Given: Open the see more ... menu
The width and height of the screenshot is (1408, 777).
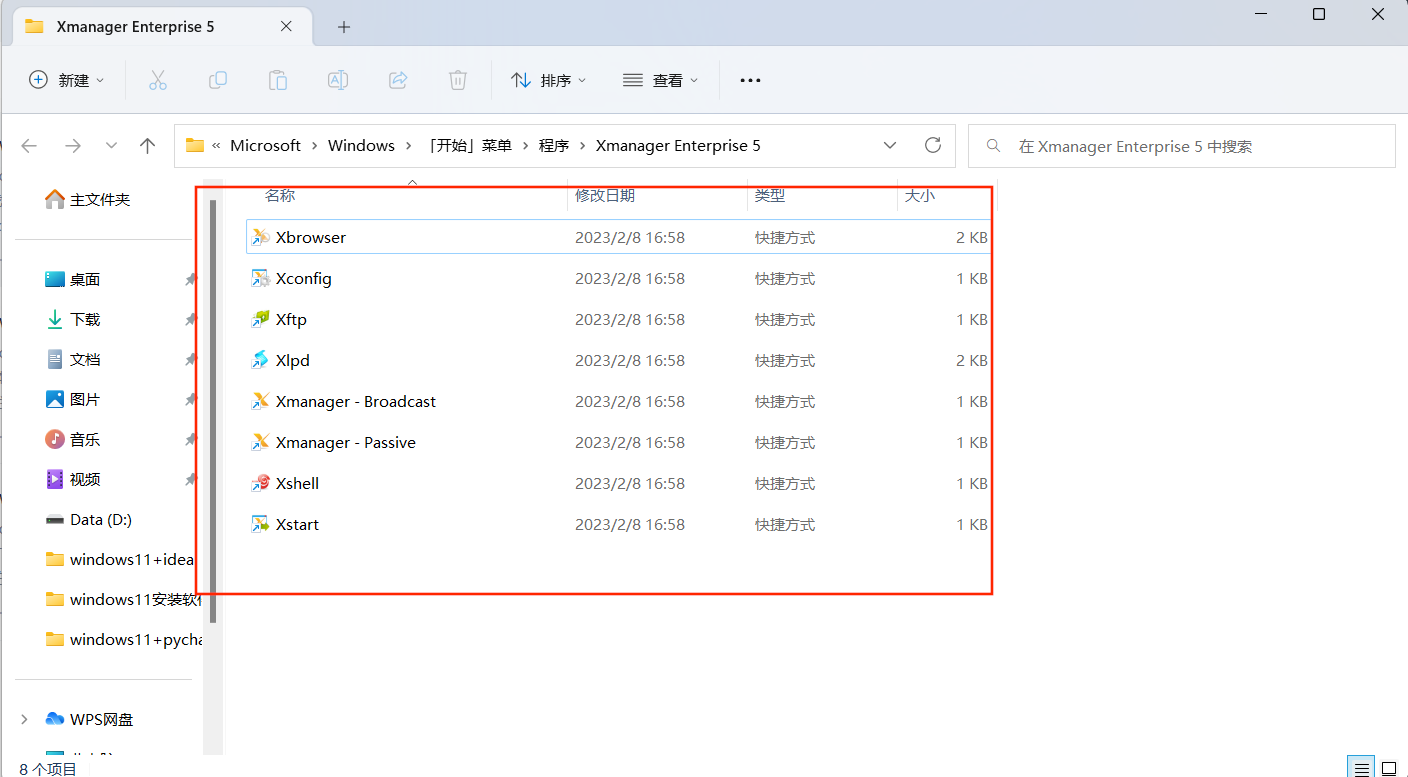Looking at the screenshot, I should pyautogui.click(x=750, y=80).
